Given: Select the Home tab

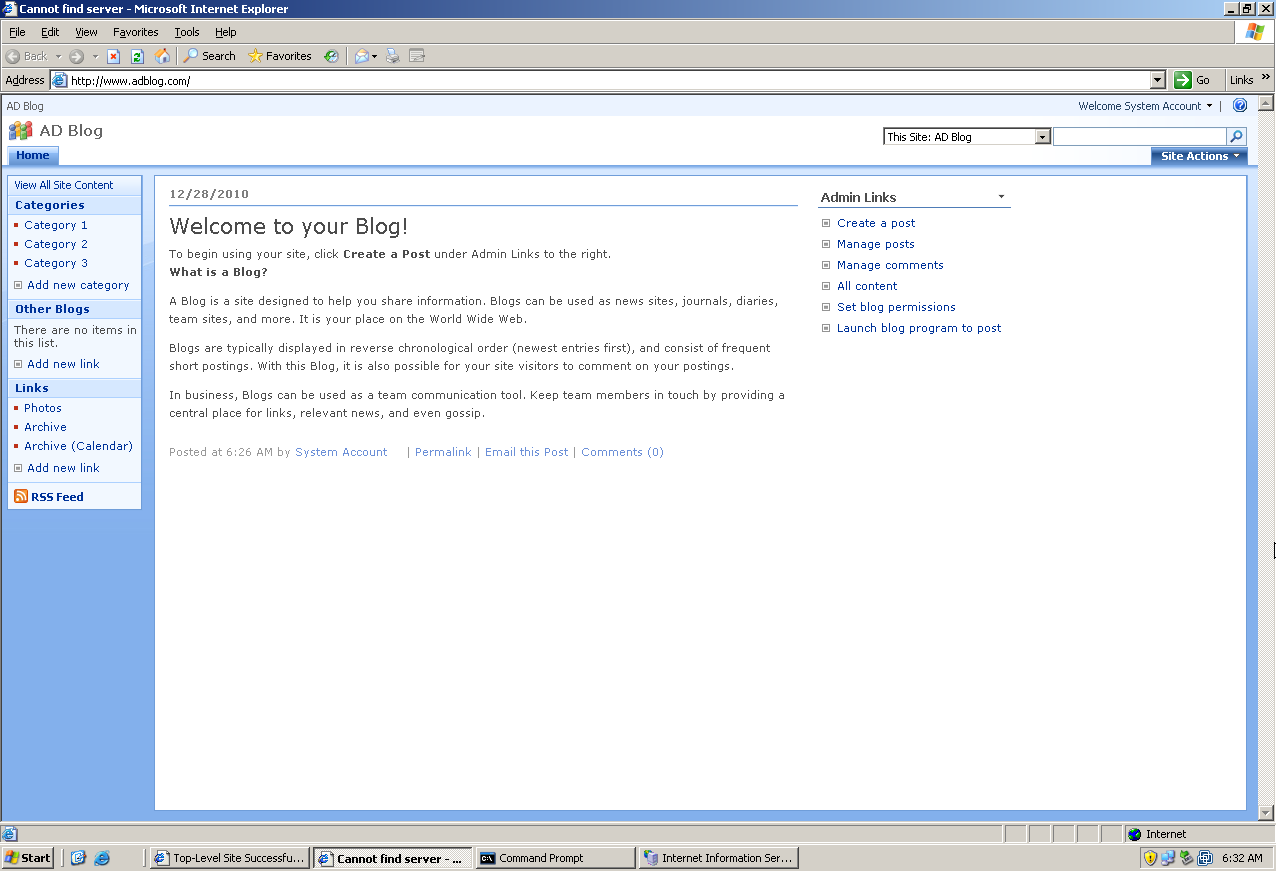Looking at the screenshot, I should (x=33, y=155).
